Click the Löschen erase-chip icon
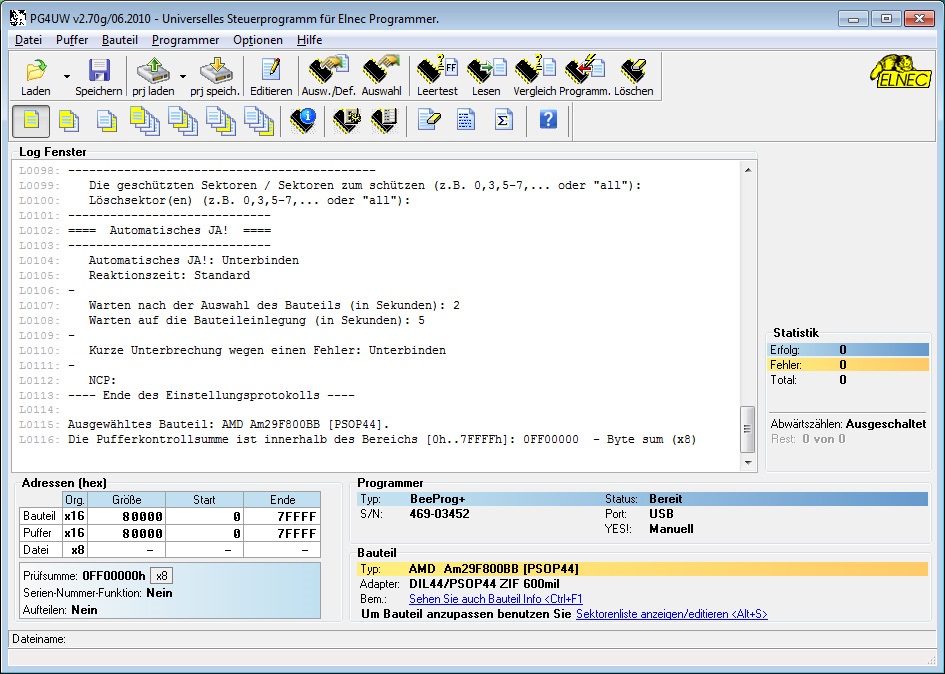 click(x=633, y=70)
